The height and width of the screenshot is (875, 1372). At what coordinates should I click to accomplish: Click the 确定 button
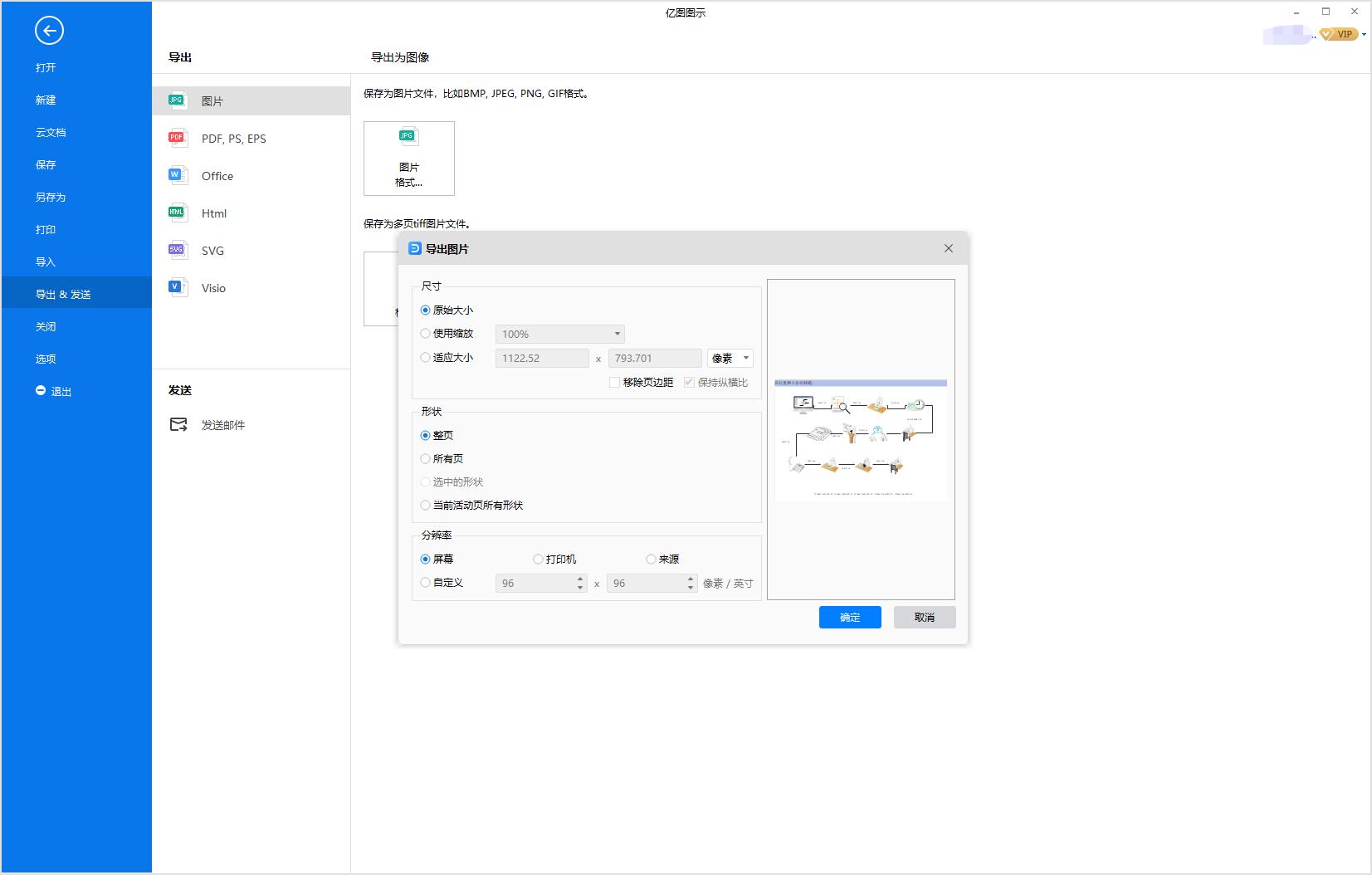click(x=849, y=618)
